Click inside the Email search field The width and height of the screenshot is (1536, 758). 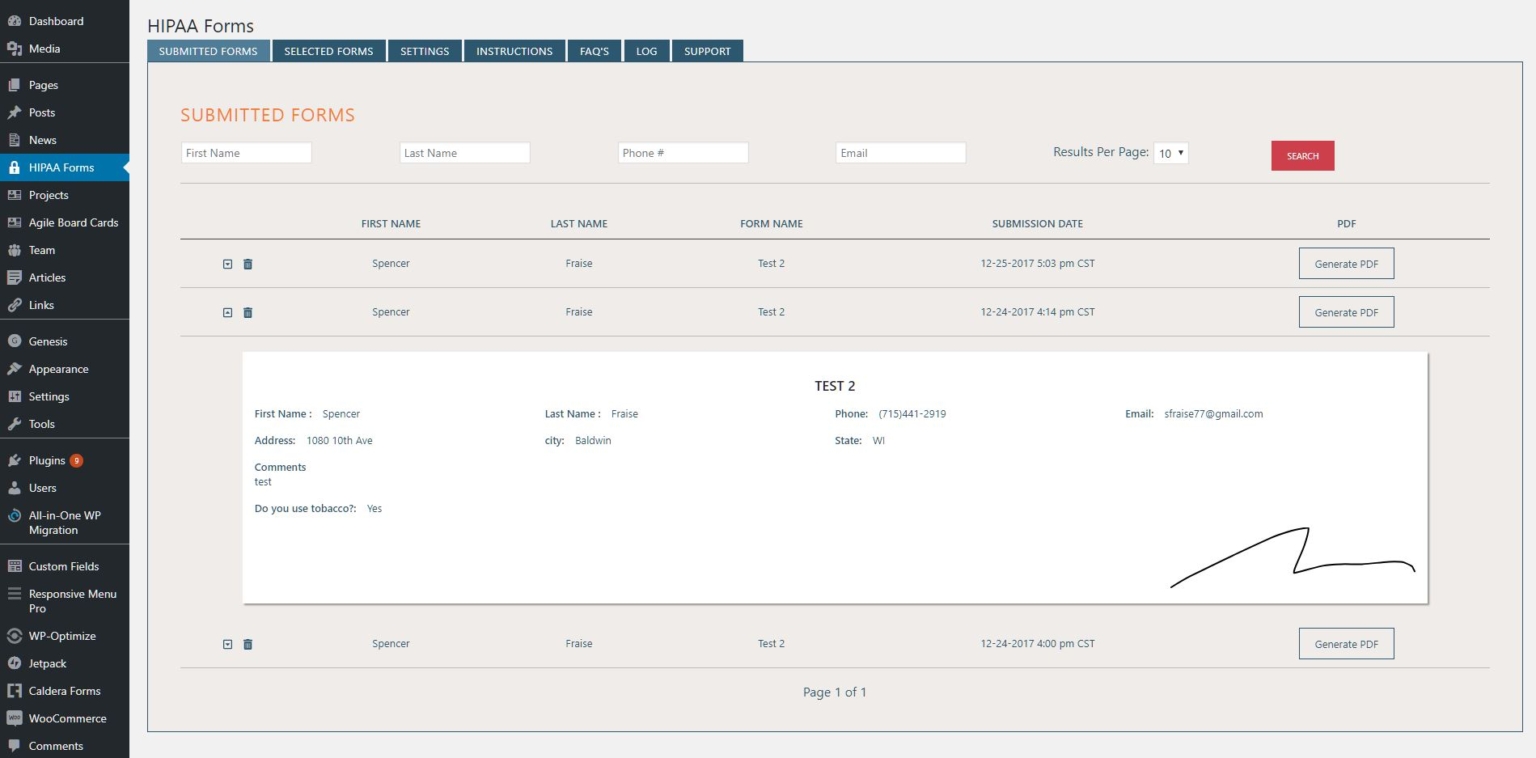(x=900, y=152)
